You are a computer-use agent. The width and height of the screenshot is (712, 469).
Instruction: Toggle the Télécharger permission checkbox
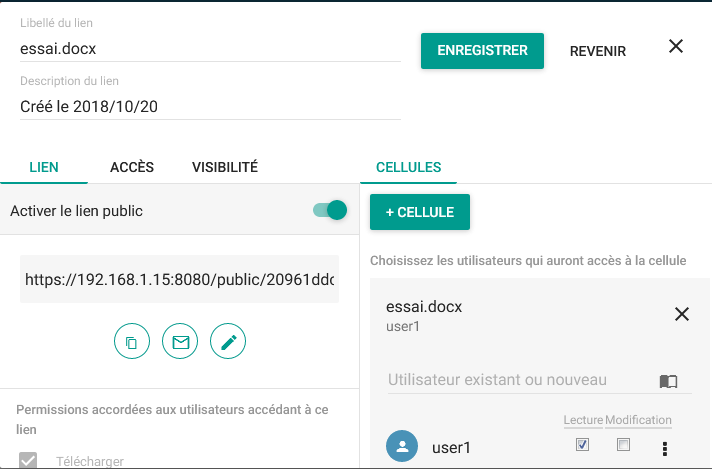point(29,461)
